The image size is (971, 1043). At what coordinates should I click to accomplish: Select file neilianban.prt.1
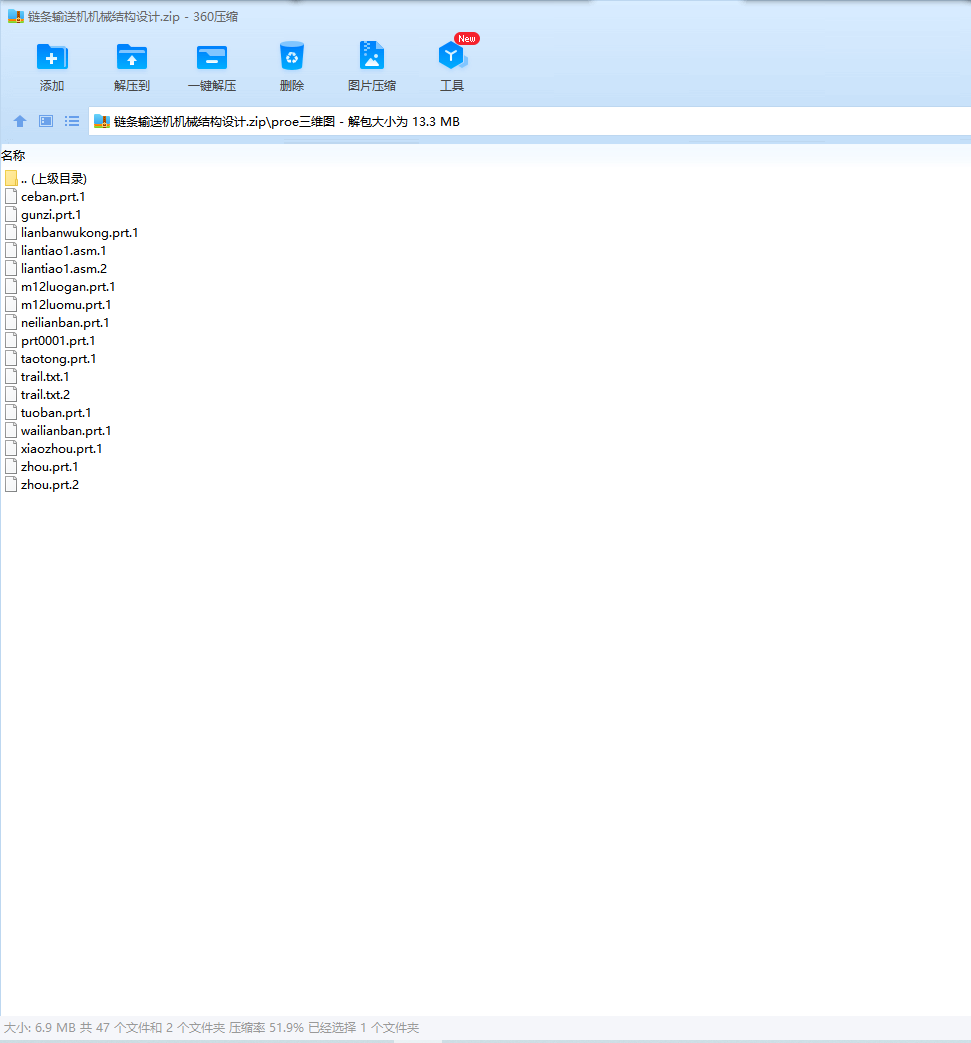[x=65, y=323]
